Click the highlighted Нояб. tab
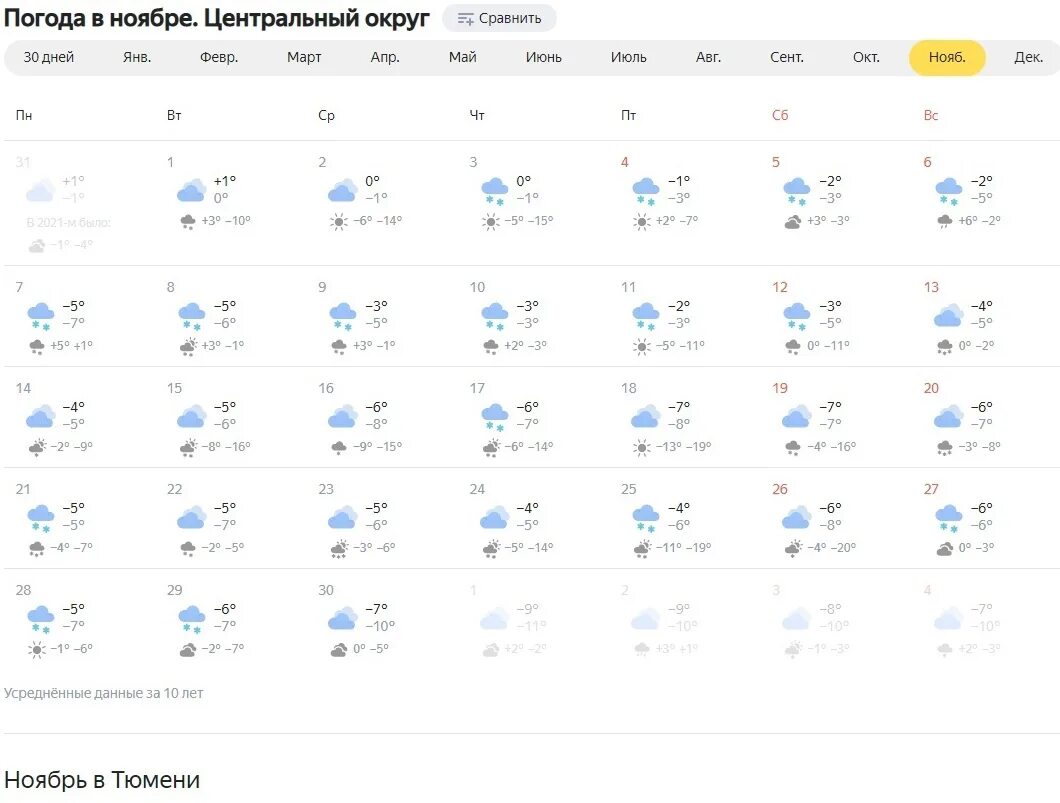Screen dimensions: 1060x803 point(947,57)
